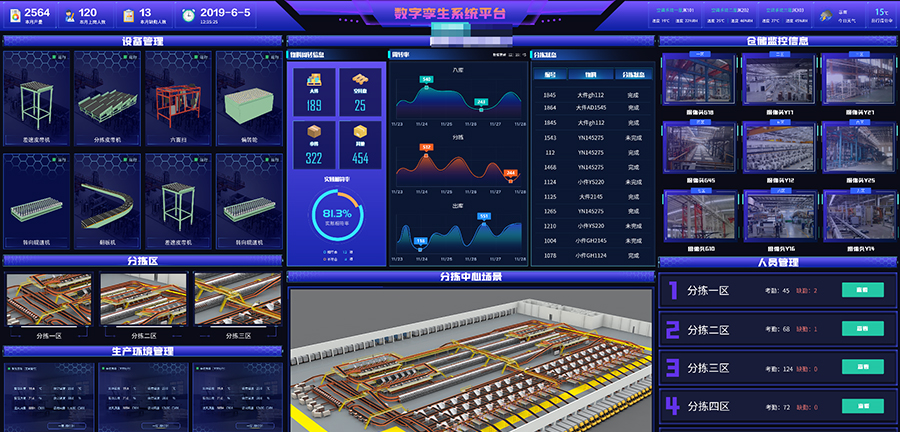Click the green button for 分拣三区
Image resolution: width=900 pixels, height=432 pixels.
tap(856, 367)
